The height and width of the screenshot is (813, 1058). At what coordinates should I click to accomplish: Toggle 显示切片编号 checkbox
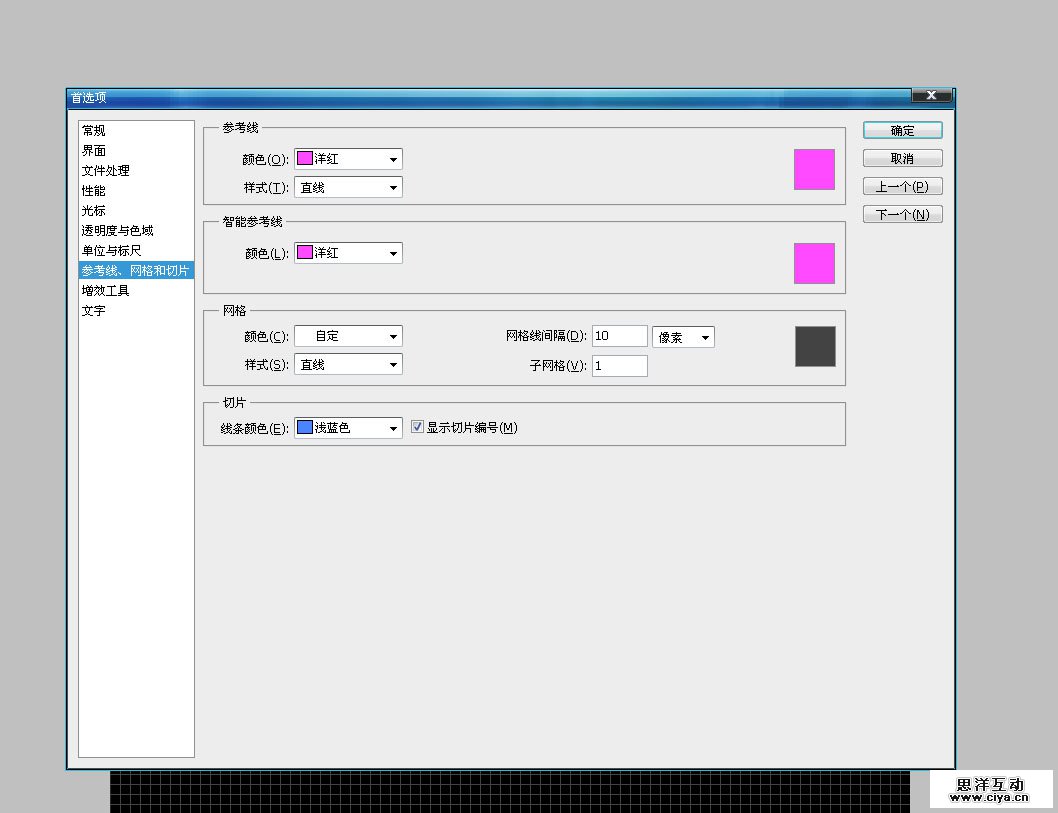point(419,428)
